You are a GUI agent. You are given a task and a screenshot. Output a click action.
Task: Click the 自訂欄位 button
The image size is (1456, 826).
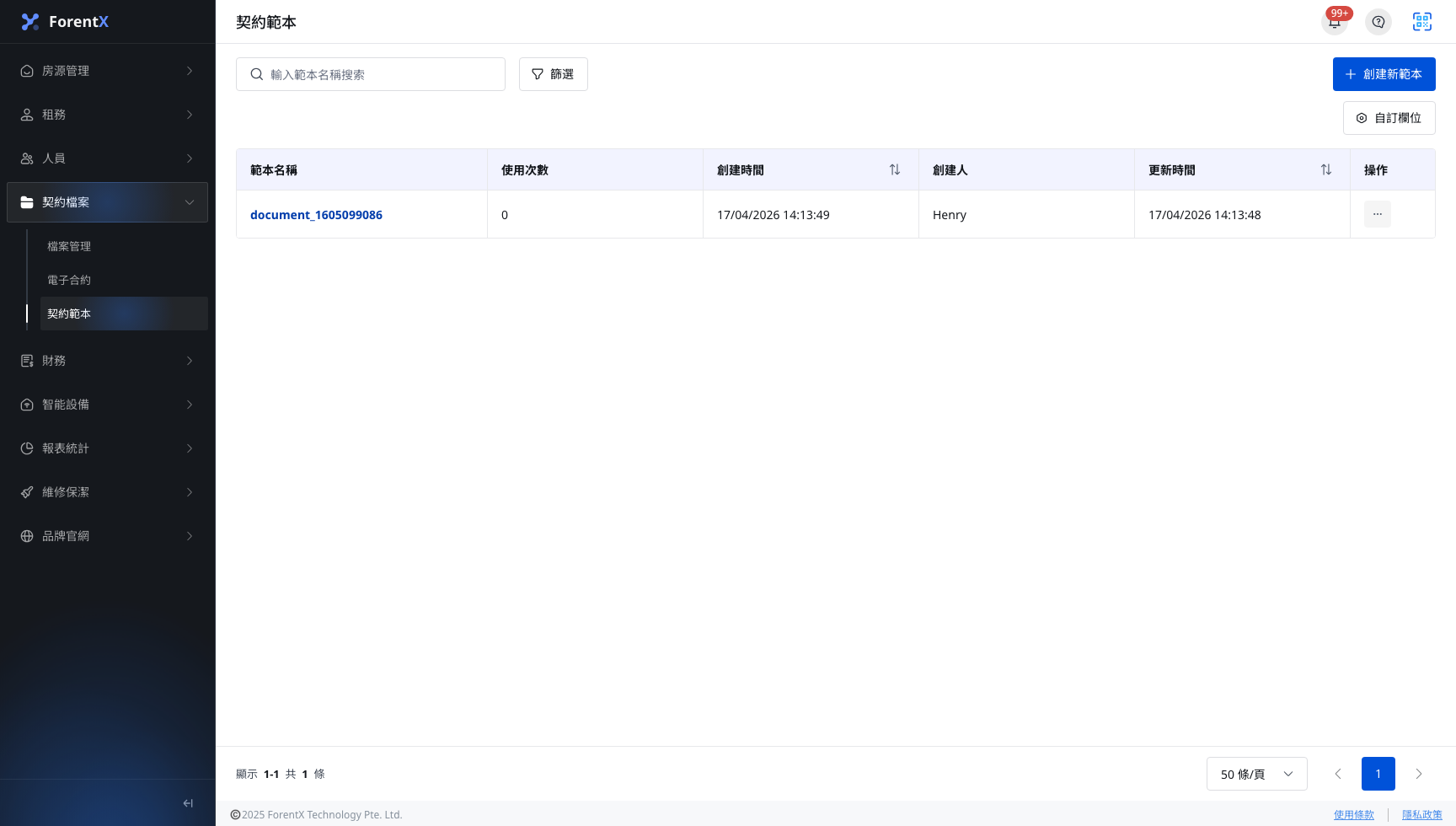(1389, 118)
